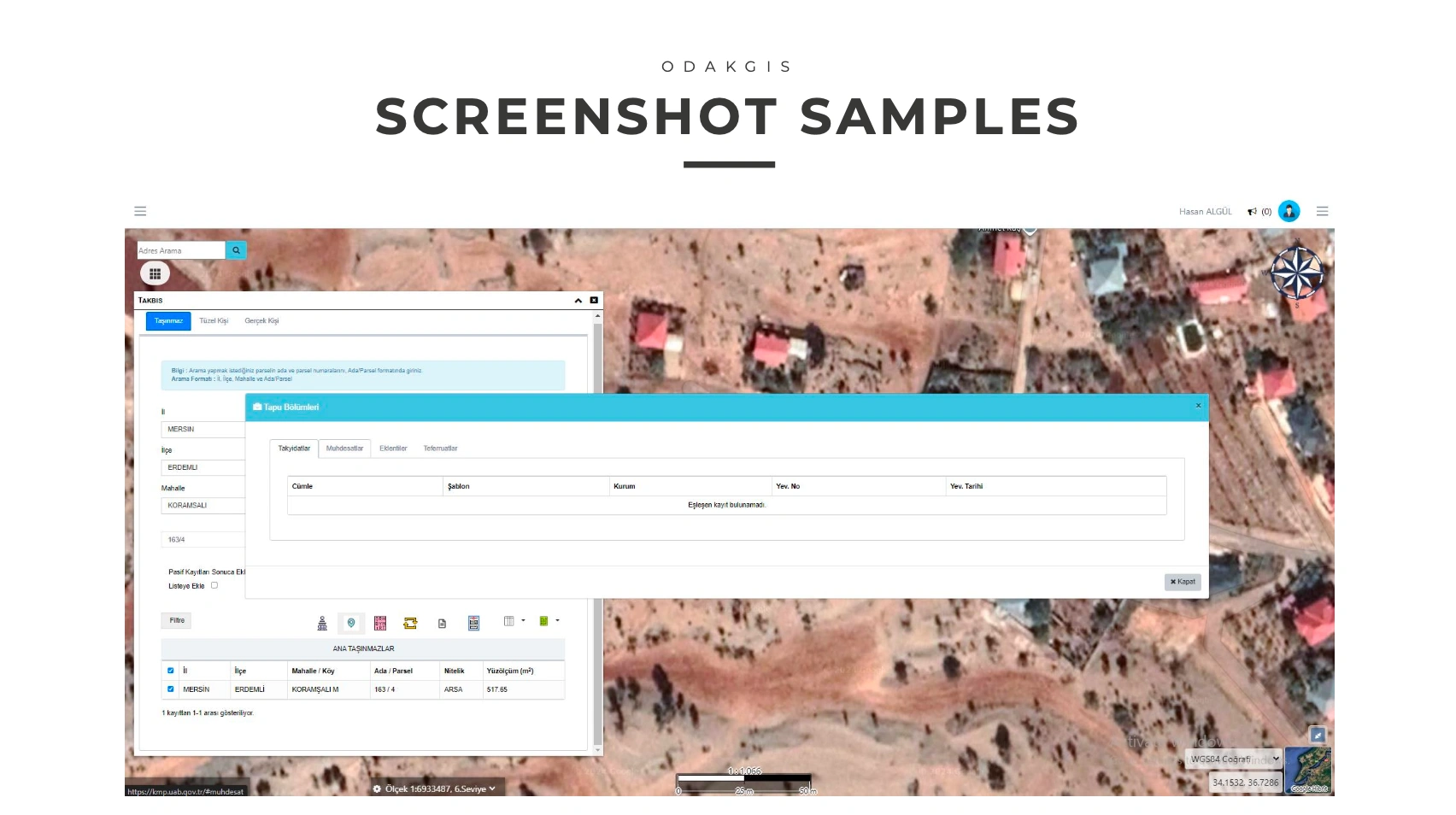Click the map pin locate icon

[351, 623]
